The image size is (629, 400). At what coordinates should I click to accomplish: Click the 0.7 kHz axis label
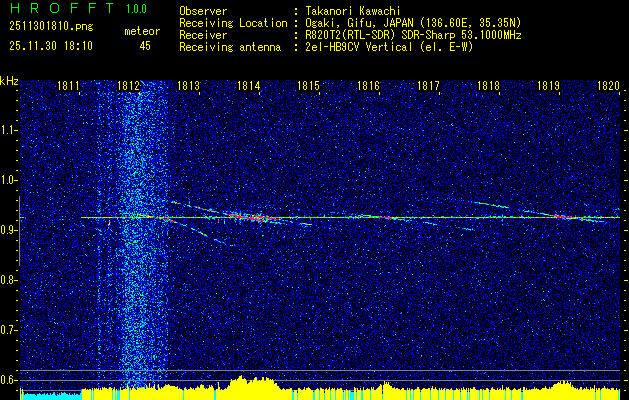pos(8,330)
